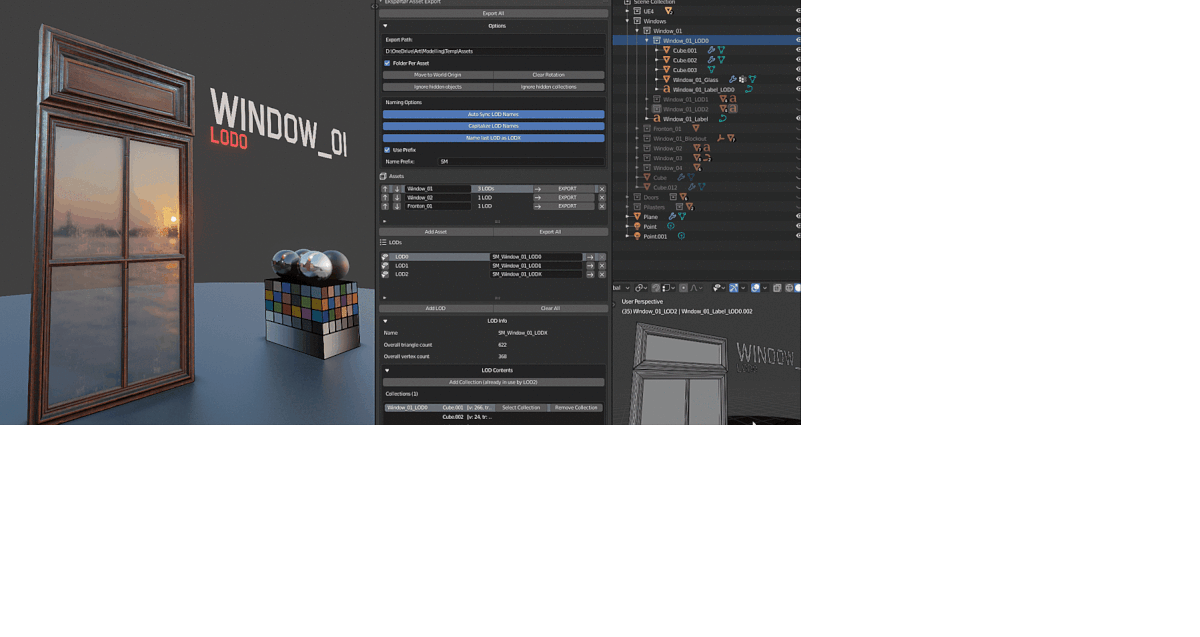The width and height of the screenshot is (1200, 637).
Task: Move Window_01 asset up with arrow icon
Action: click(385, 189)
